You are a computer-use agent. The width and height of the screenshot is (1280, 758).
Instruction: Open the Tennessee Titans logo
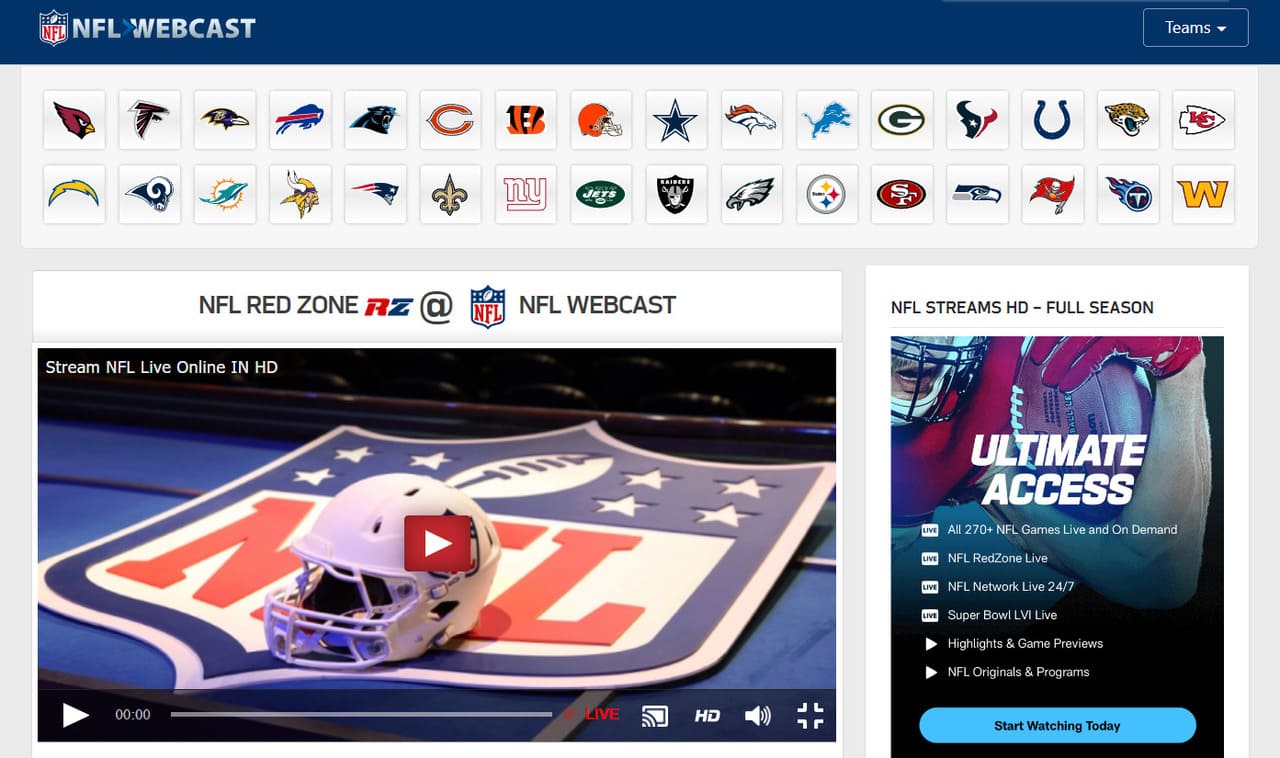coord(1128,194)
